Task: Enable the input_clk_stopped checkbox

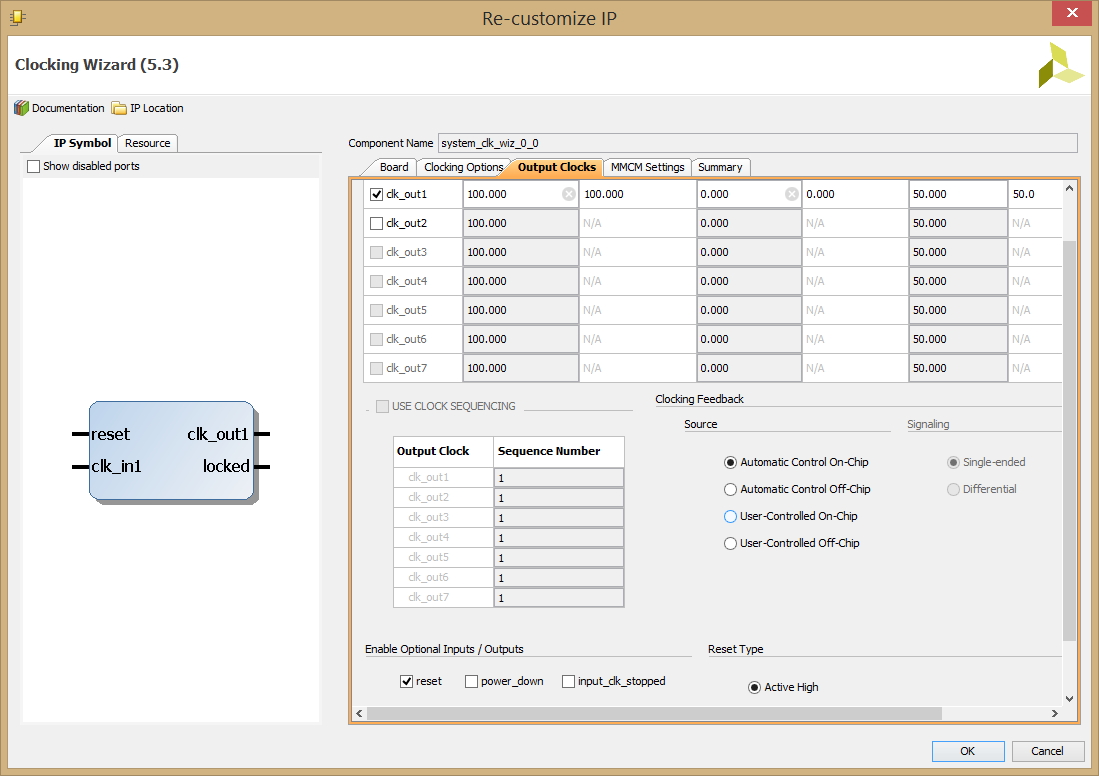Action: [568, 681]
